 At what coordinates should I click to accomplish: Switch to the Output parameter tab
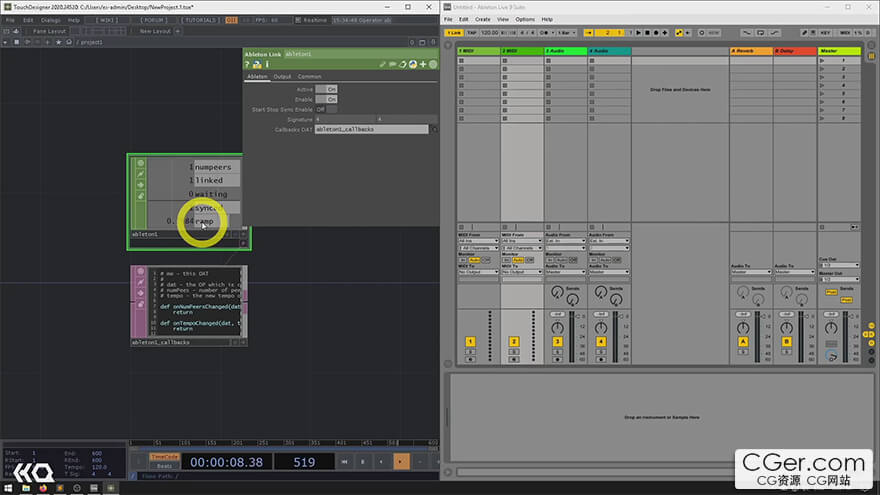(x=282, y=76)
